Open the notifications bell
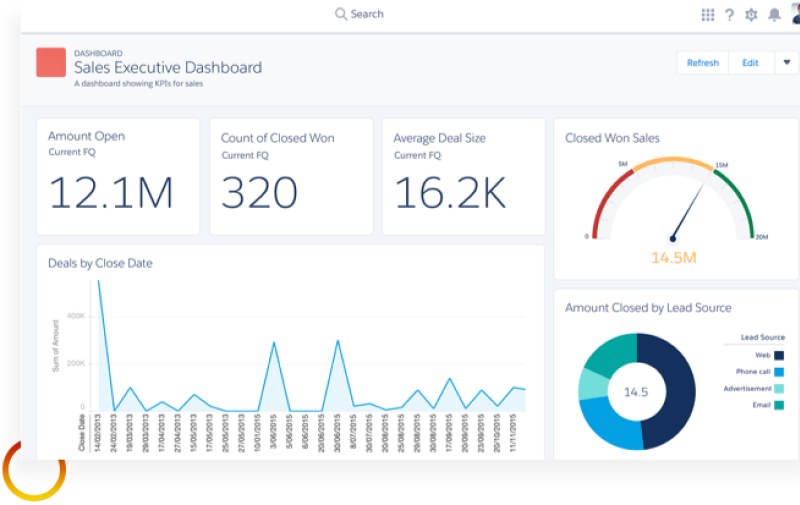The width and height of the screenshot is (800, 505). click(x=773, y=15)
